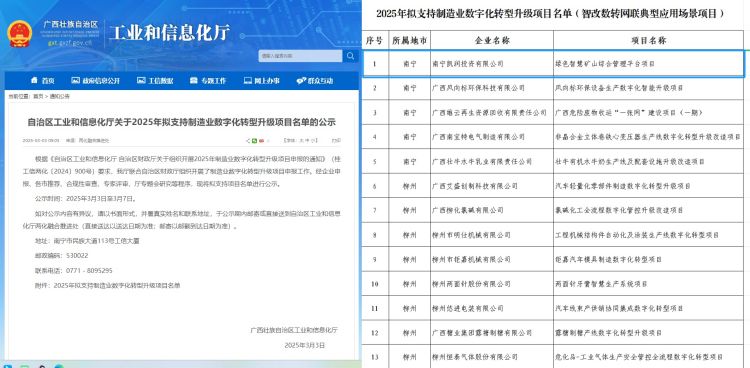Screen dimensions: 750x368
Task: Click the 企业名称 column header
Action: tap(492, 41)
